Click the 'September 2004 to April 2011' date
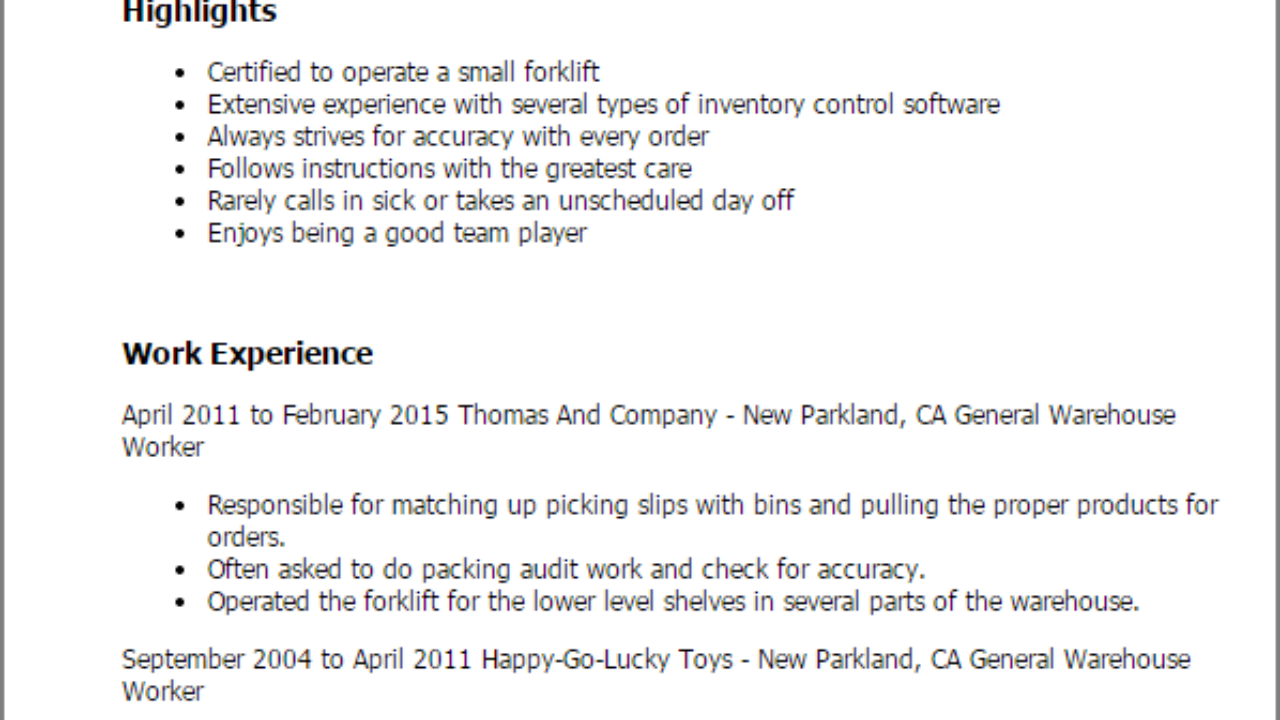The width and height of the screenshot is (1280, 720). tap(298, 660)
